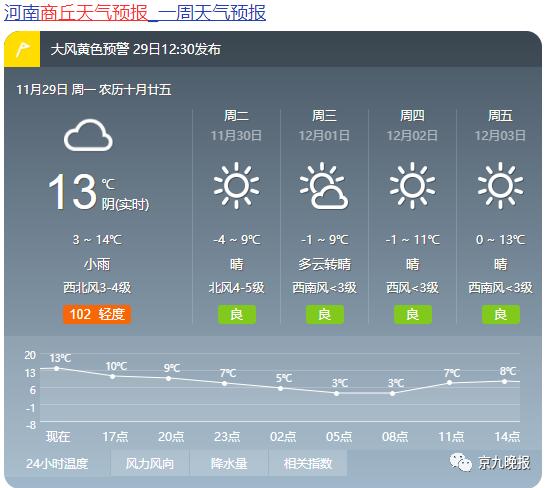Viewport: 548px width, 488px height.
Task: Click the sunny icon for 周四 12月02日
Action: [412, 185]
